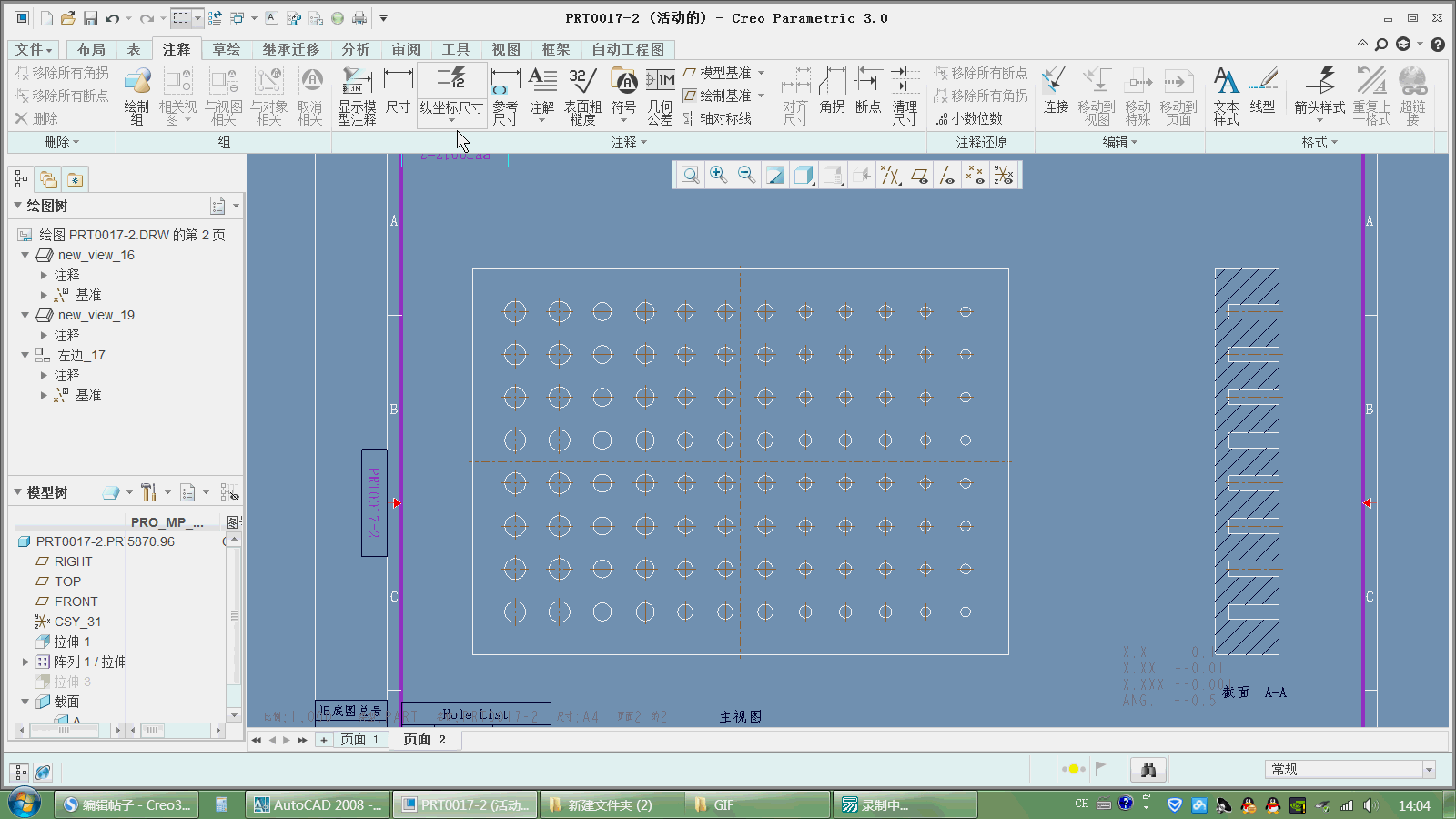
Task: Toggle repaint icon in graphics toolbar
Action: (x=775, y=176)
